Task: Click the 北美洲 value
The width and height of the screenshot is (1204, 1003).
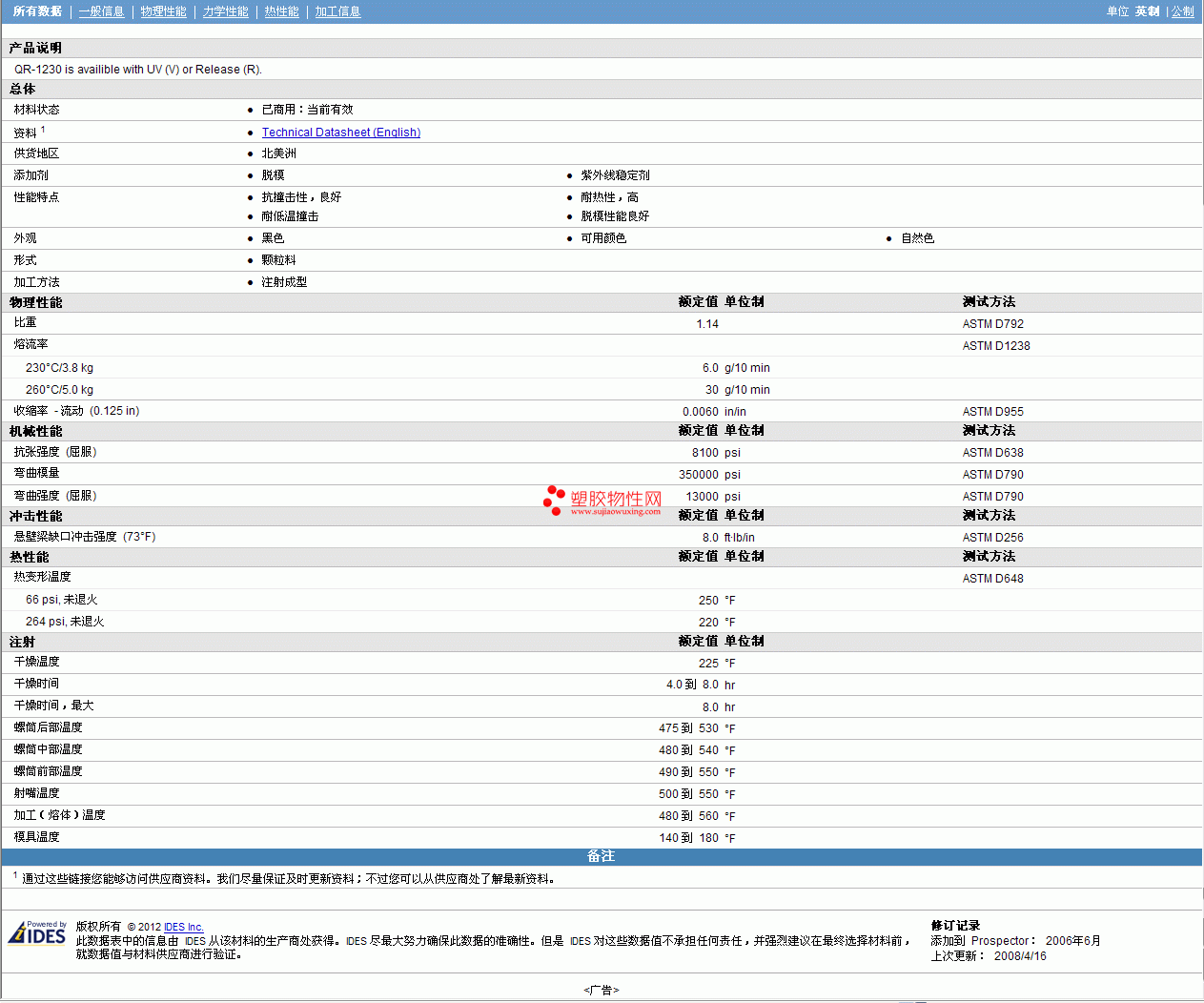Action: (278, 154)
